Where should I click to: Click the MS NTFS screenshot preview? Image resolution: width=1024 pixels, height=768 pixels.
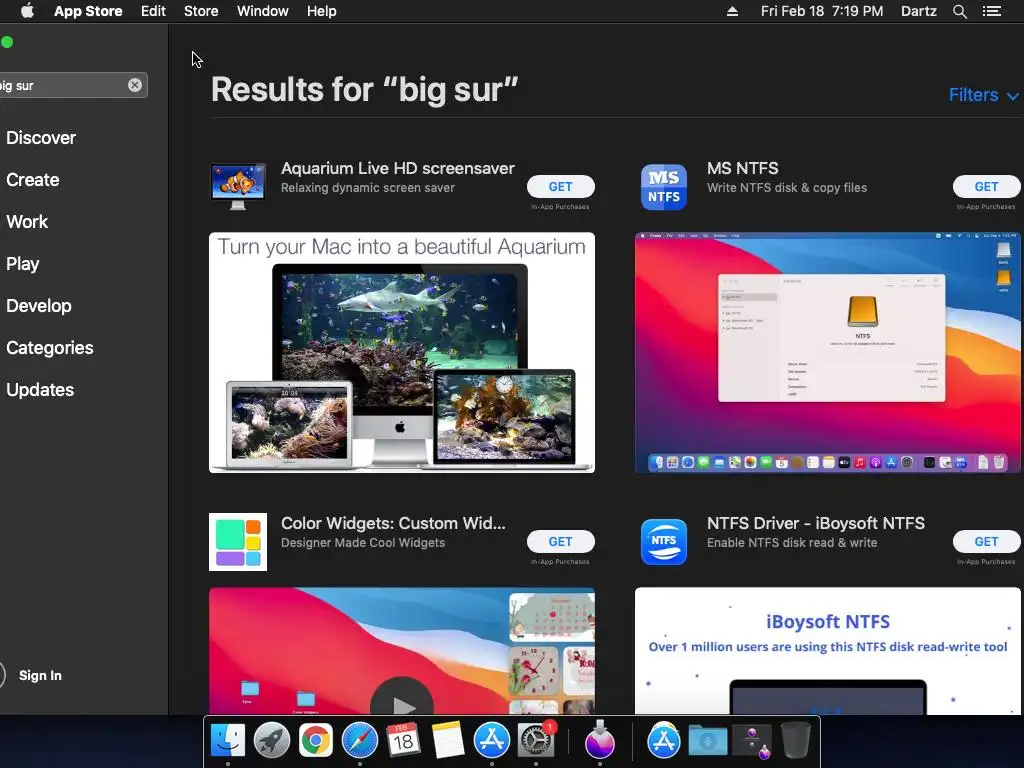pos(827,353)
